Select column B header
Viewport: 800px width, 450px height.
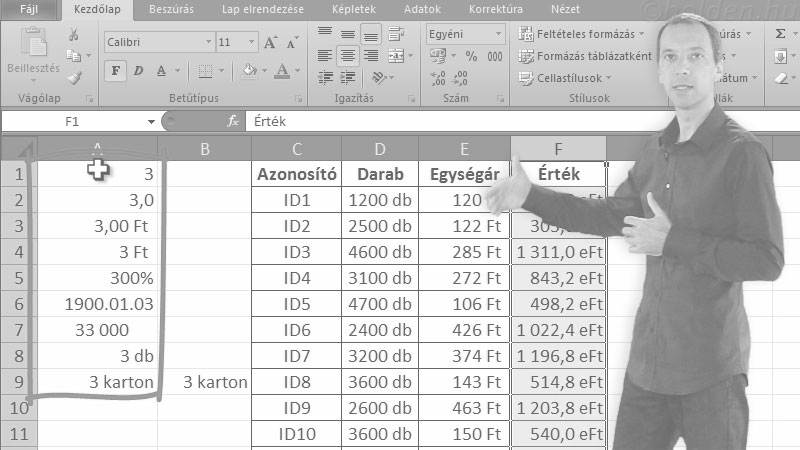click(x=205, y=149)
